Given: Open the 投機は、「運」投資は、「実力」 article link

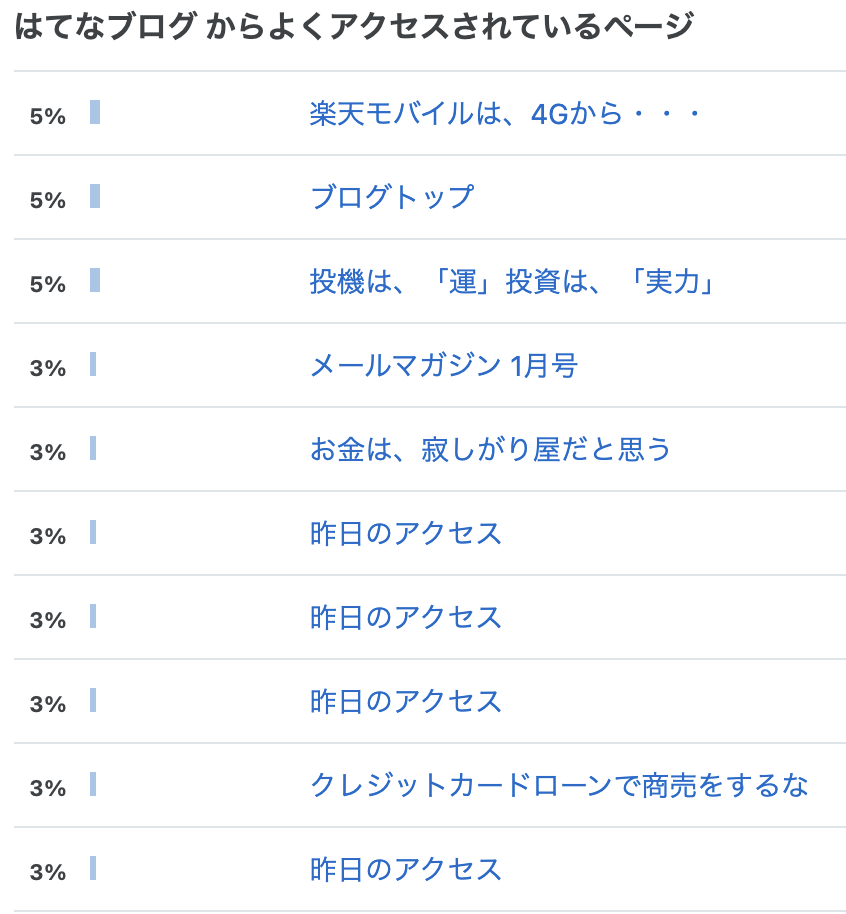Looking at the screenshot, I should point(512,281).
